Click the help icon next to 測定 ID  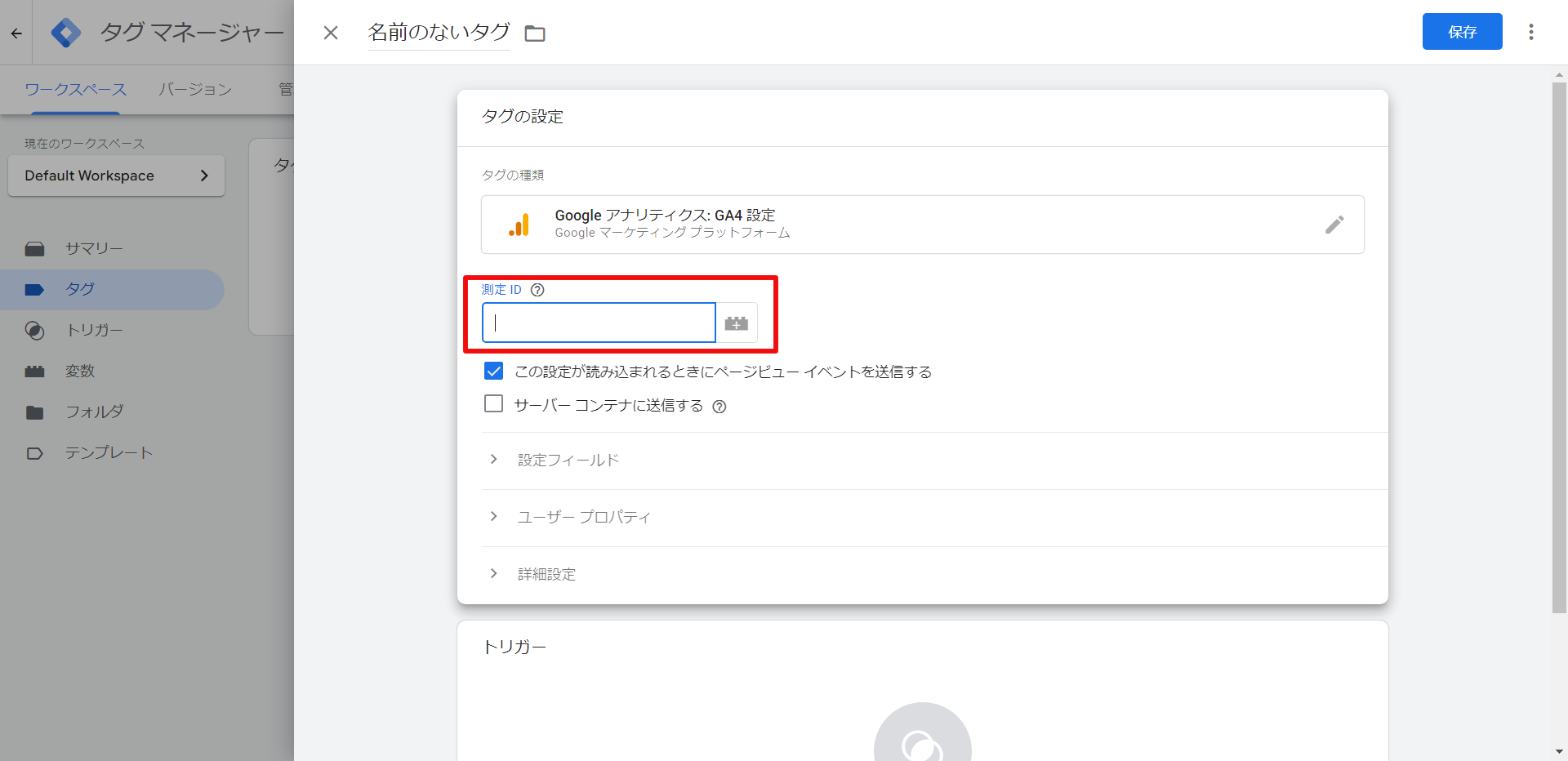(537, 290)
